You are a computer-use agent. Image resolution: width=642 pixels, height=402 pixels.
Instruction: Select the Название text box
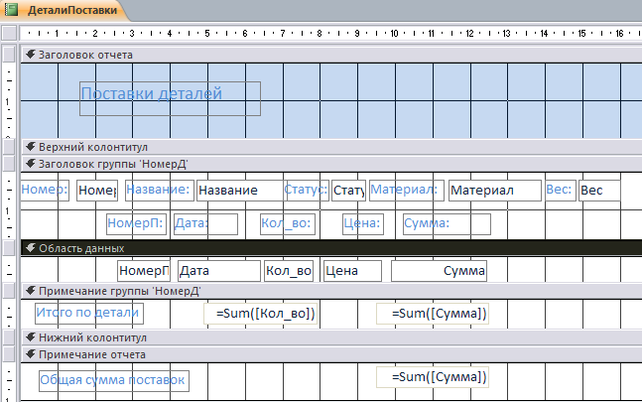tap(241, 190)
